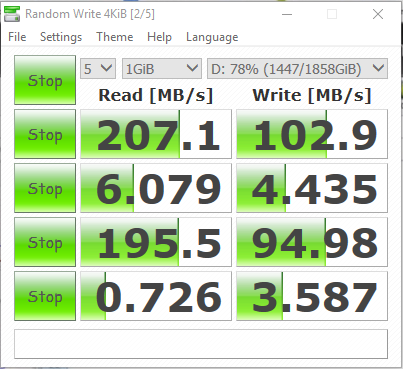The image size is (403, 369).
Task: Open the Help menu
Action: (159, 37)
